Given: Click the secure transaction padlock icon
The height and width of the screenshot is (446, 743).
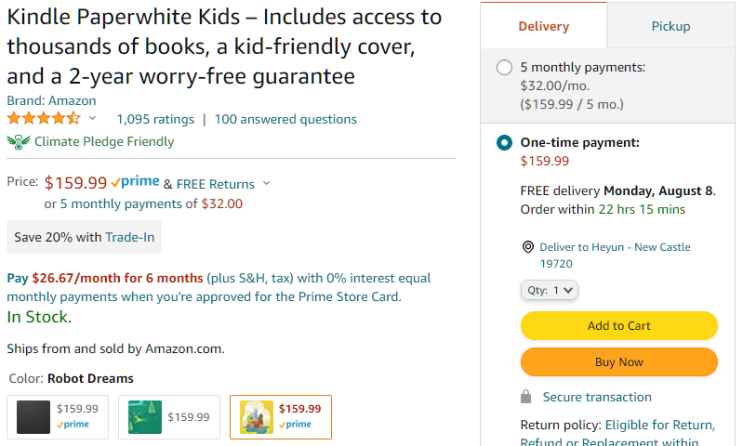Looking at the screenshot, I should 526,397.
